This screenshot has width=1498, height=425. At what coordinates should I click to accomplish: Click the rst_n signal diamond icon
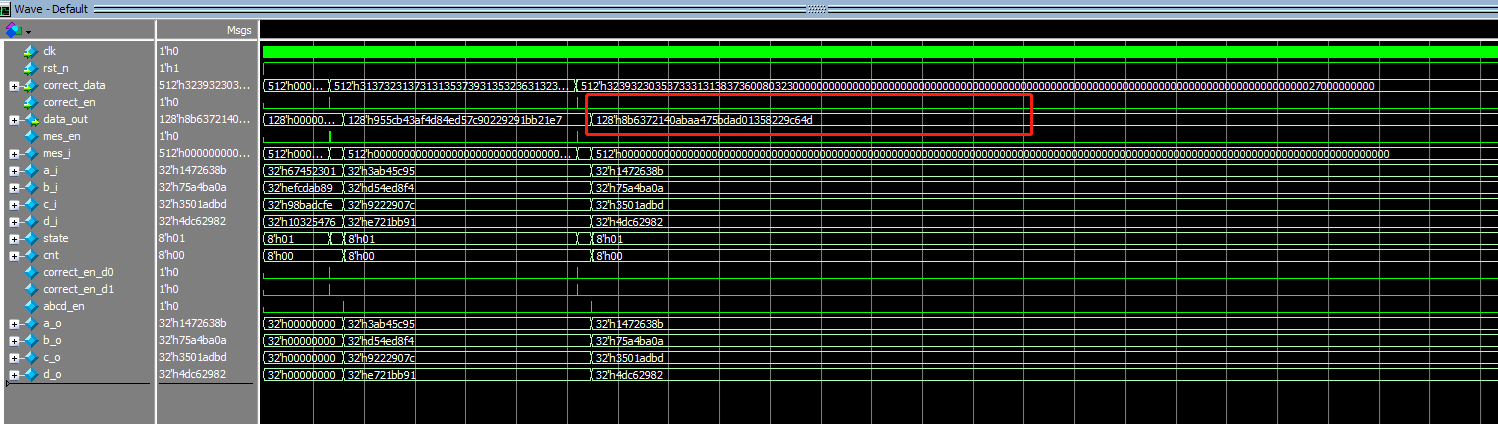point(30,68)
